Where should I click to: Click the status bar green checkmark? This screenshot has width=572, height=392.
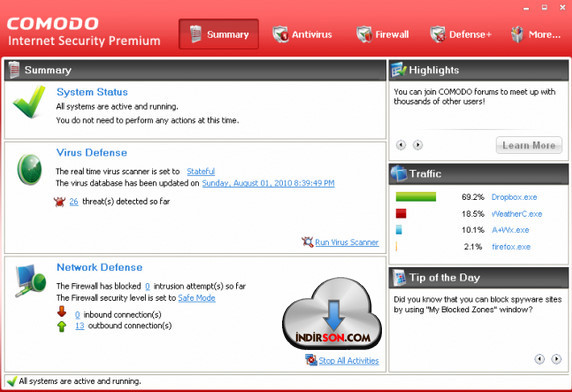tap(12, 381)
